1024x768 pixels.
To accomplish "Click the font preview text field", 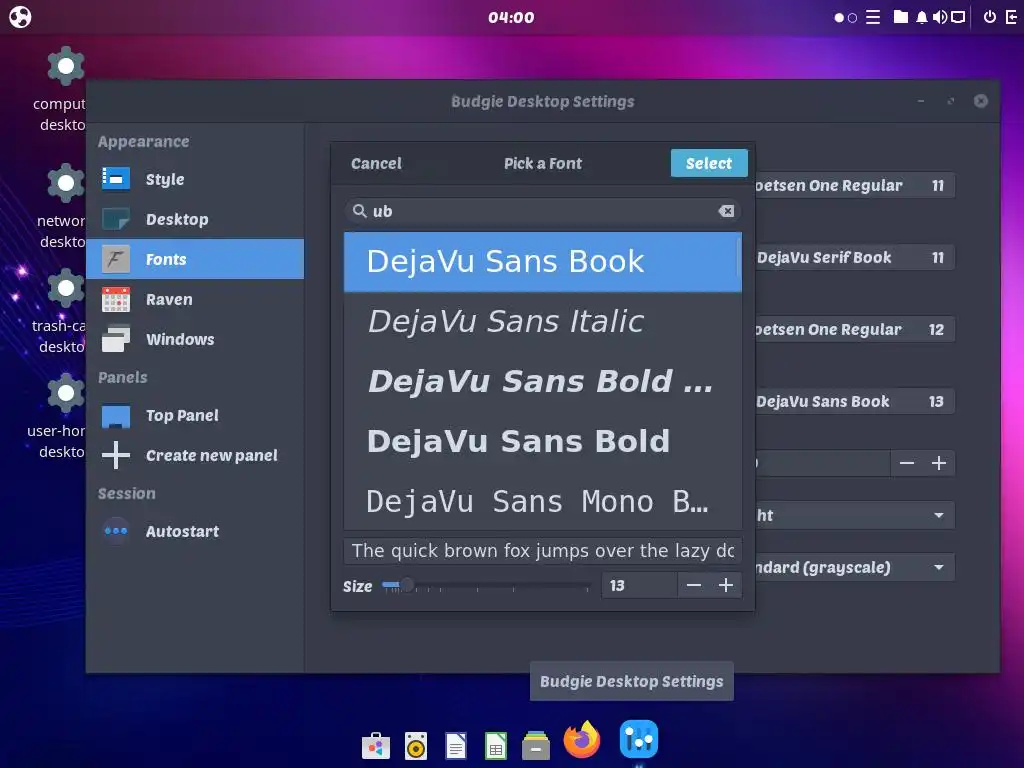I will tap(543, 551).
